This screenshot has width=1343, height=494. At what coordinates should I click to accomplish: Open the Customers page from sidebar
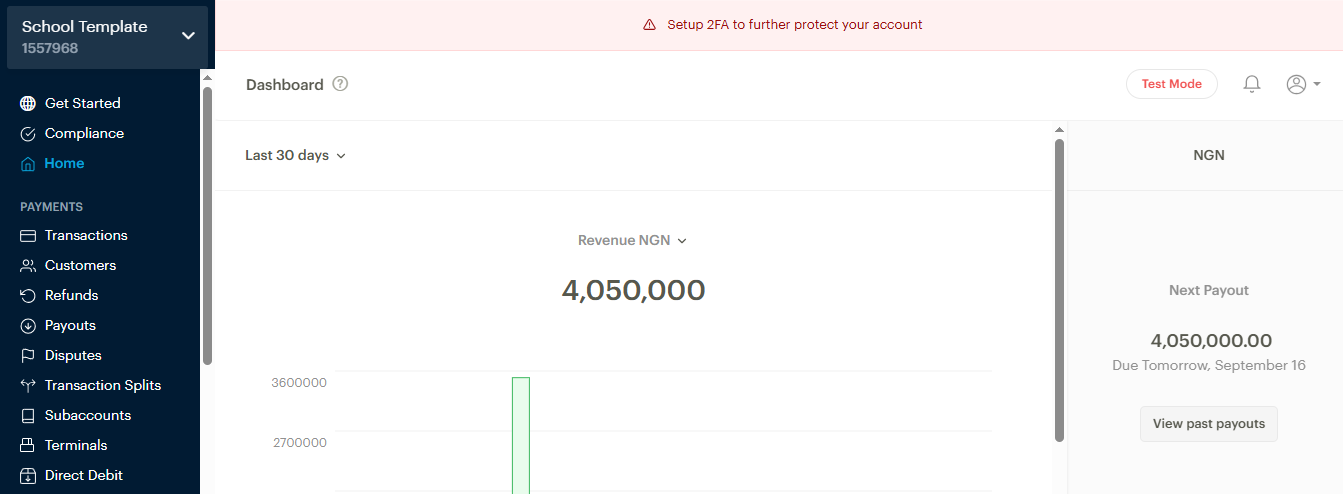pyautogui.click(x=80, y=265)
